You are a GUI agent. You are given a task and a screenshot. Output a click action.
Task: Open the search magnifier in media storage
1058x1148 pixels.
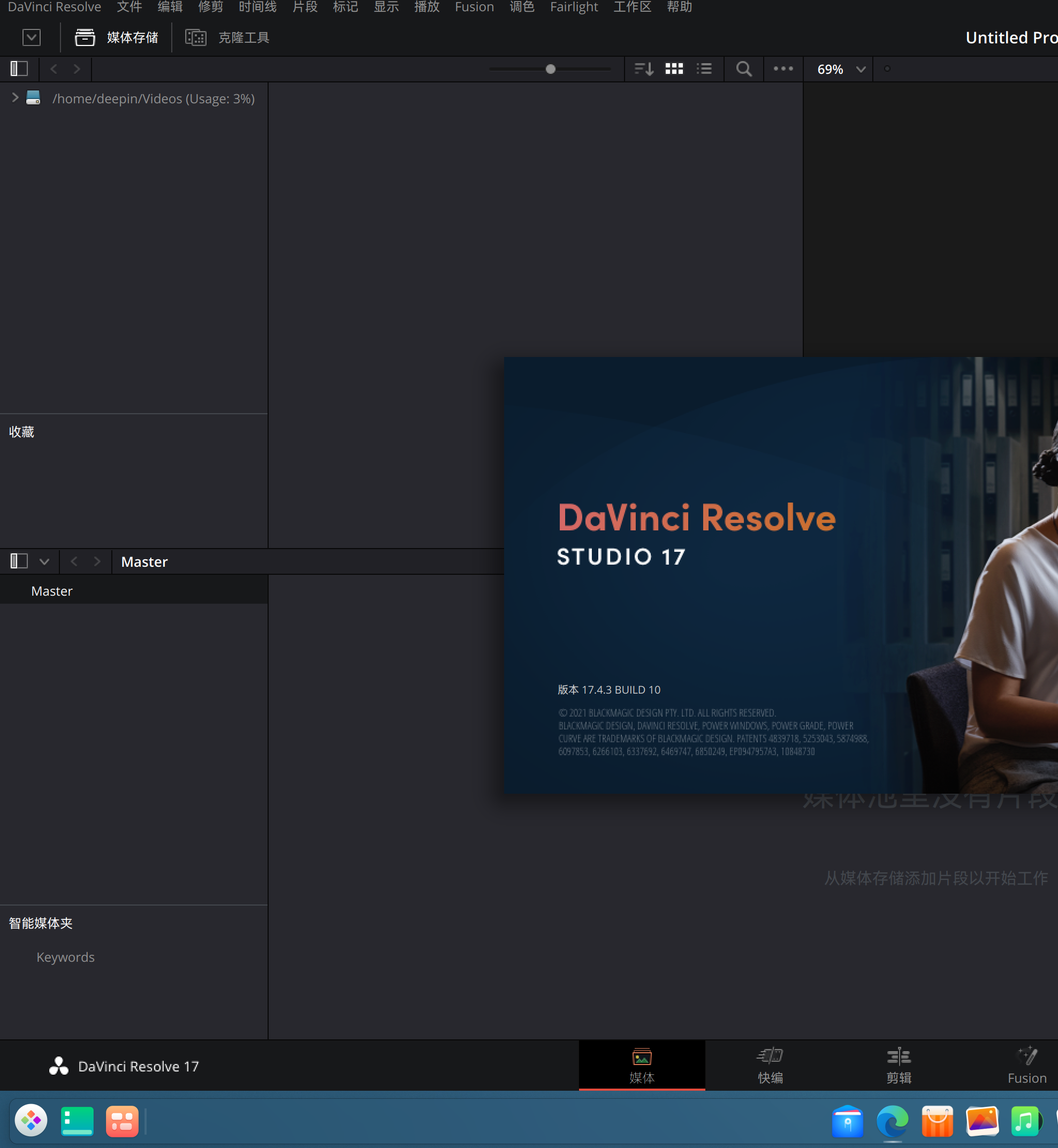click(744, 69)
